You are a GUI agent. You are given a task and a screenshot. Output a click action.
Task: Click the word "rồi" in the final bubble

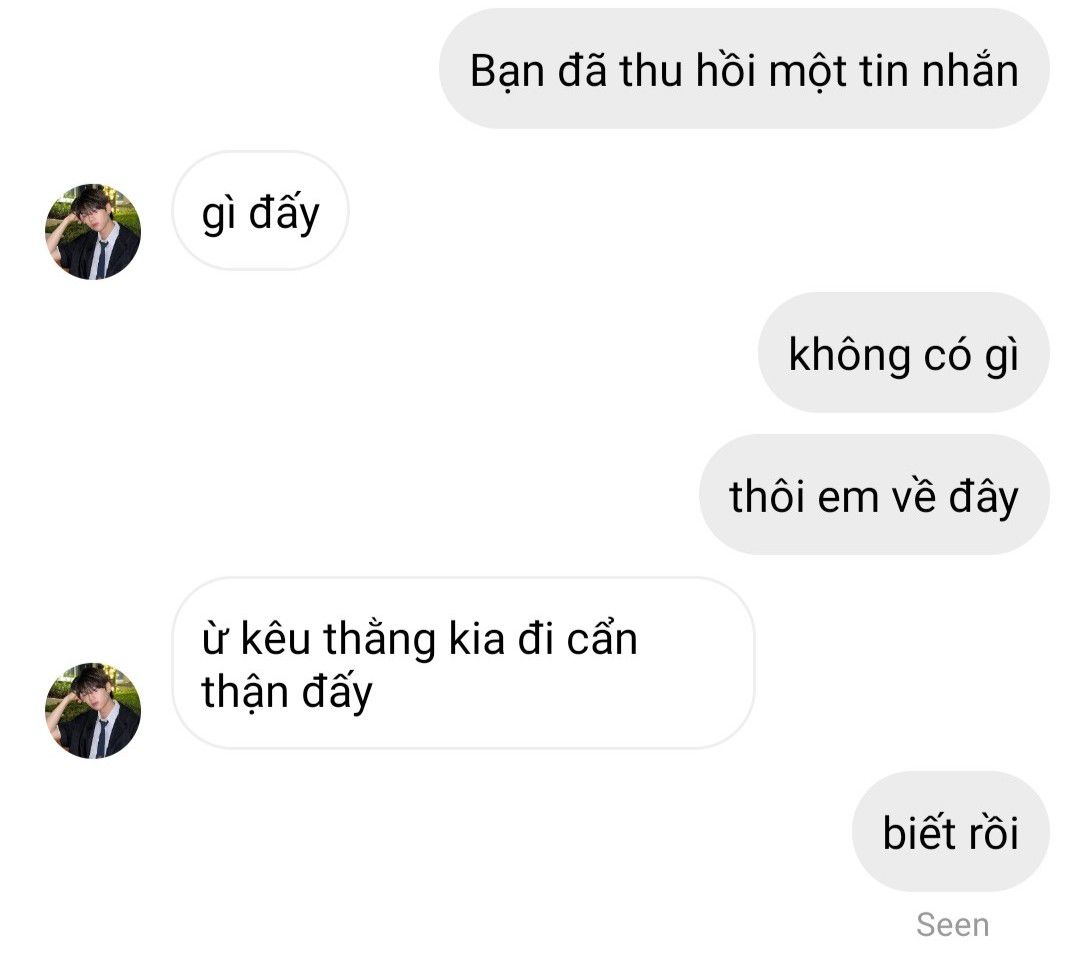(993, 832)
